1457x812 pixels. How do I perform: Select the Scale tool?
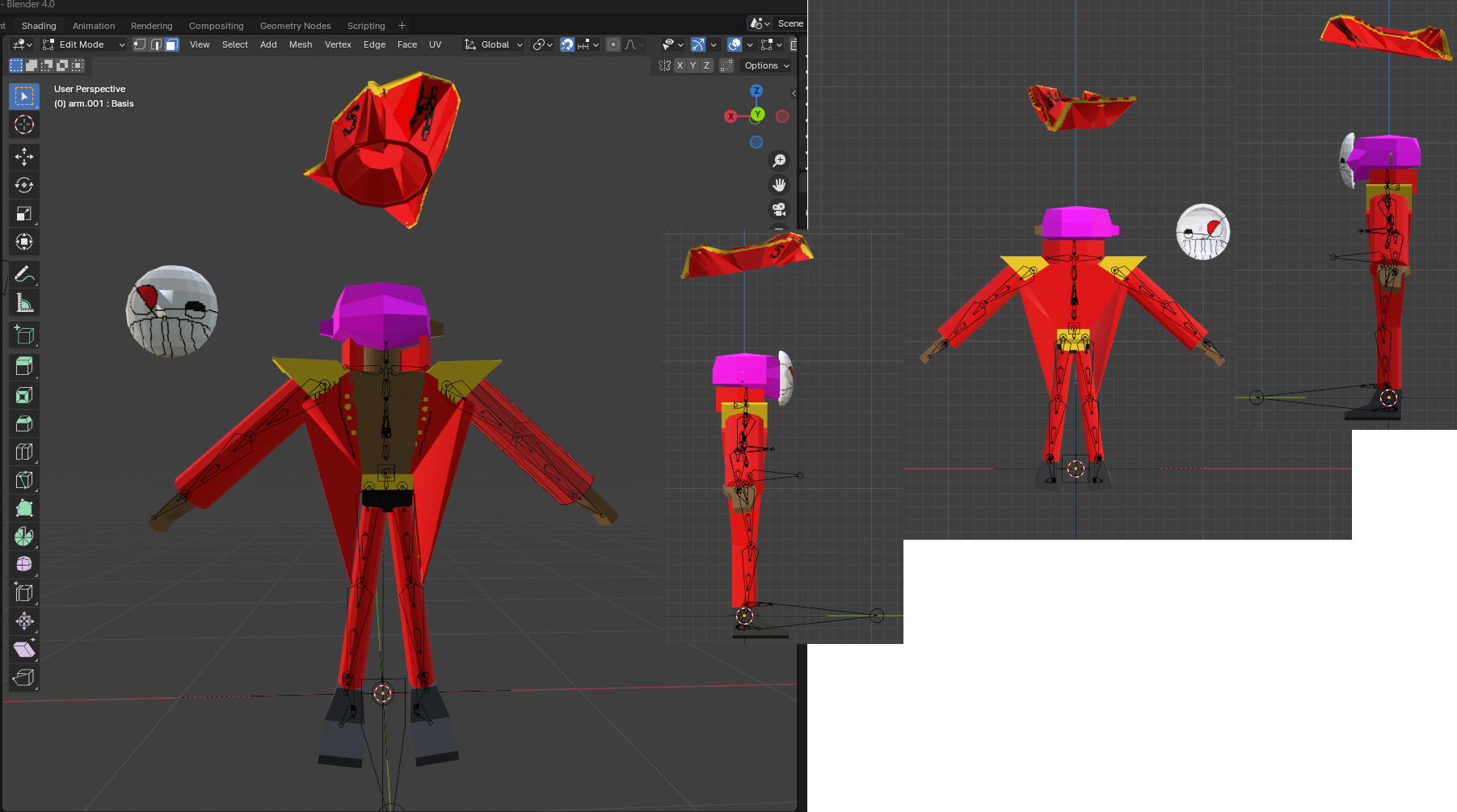click(24, 213)
